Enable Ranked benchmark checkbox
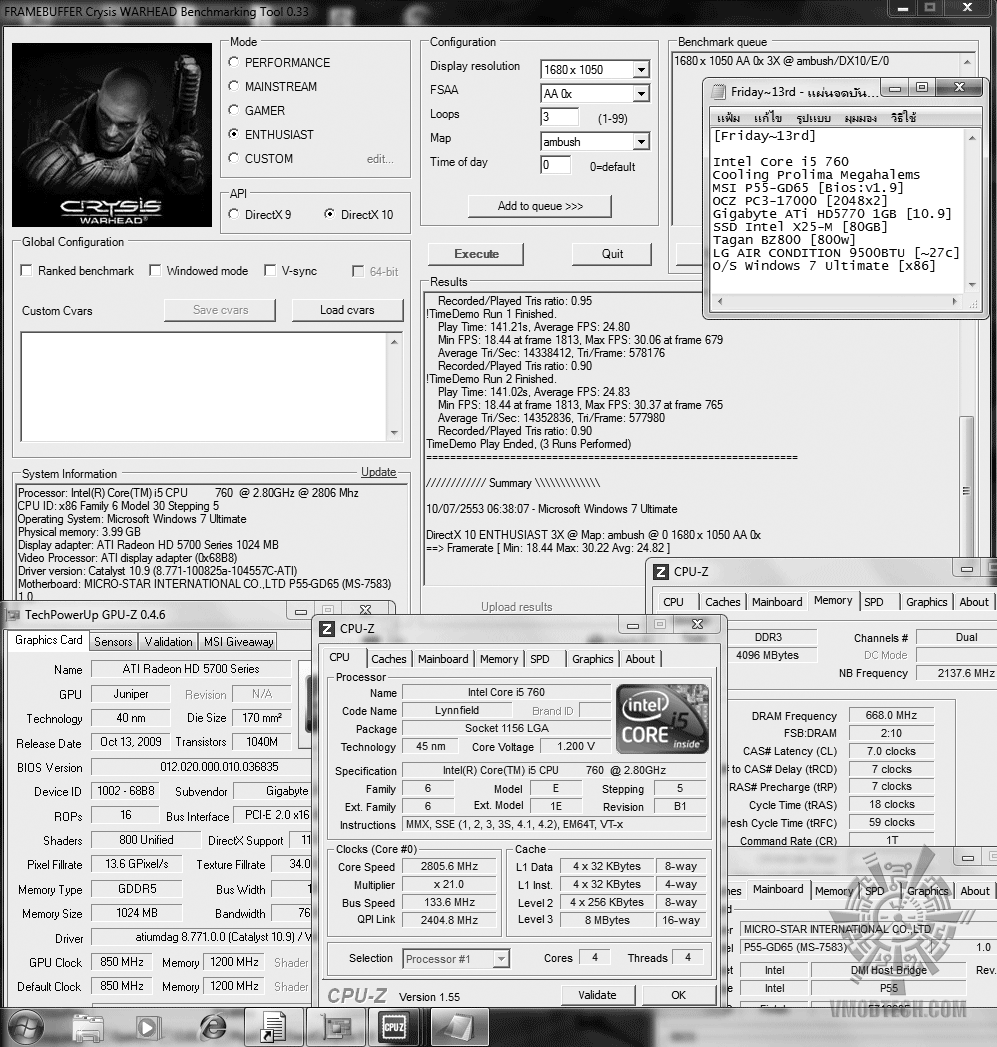This screenshot has height=1047, width=997. [x=27, y=270]
